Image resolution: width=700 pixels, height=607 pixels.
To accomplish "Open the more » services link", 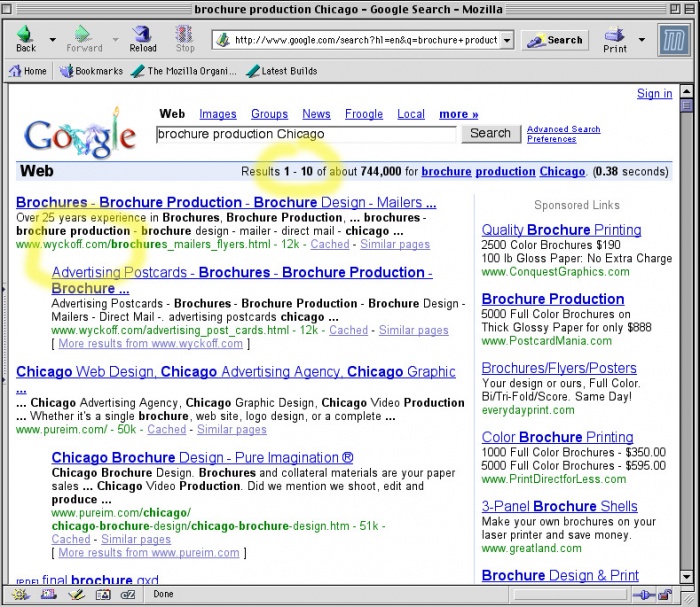I will point(458,114).
